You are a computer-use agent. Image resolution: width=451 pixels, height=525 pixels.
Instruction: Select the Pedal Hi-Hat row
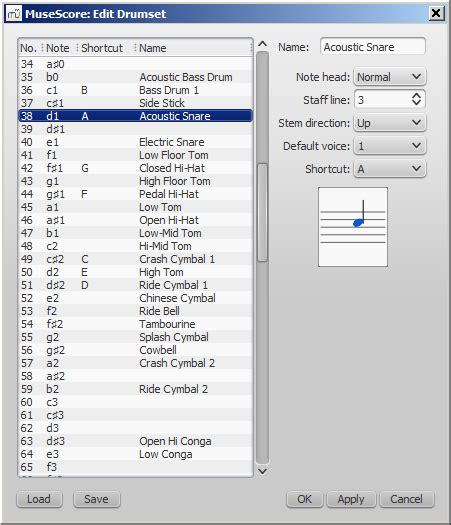[x=136, y=194]
